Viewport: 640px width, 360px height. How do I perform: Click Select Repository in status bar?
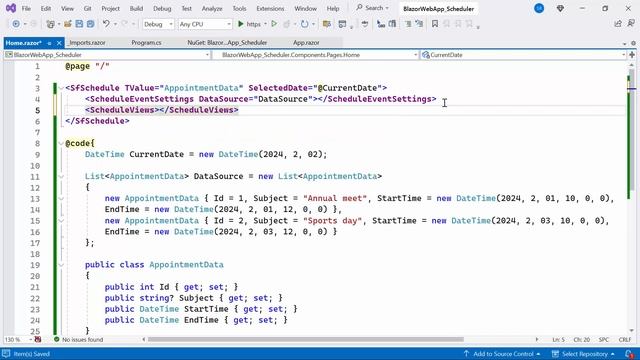pyautogui.click(x=583, y=354)
